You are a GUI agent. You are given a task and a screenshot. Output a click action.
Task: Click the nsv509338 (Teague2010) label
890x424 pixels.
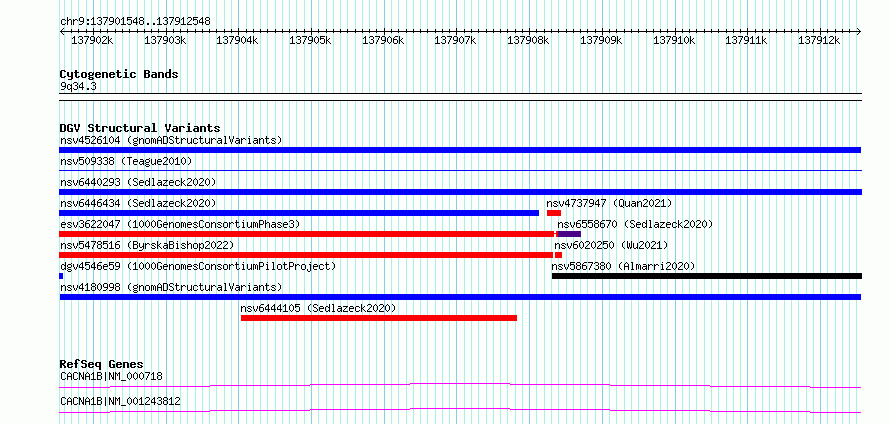tap(126, 161)
